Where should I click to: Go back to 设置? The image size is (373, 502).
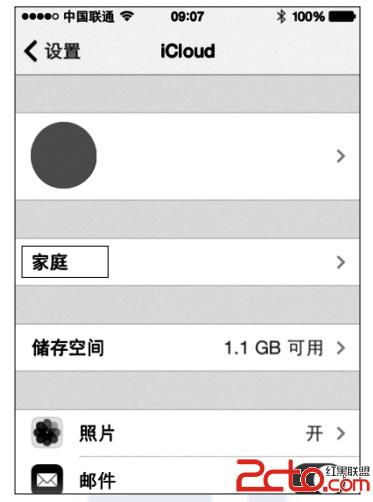click(63, 51)
